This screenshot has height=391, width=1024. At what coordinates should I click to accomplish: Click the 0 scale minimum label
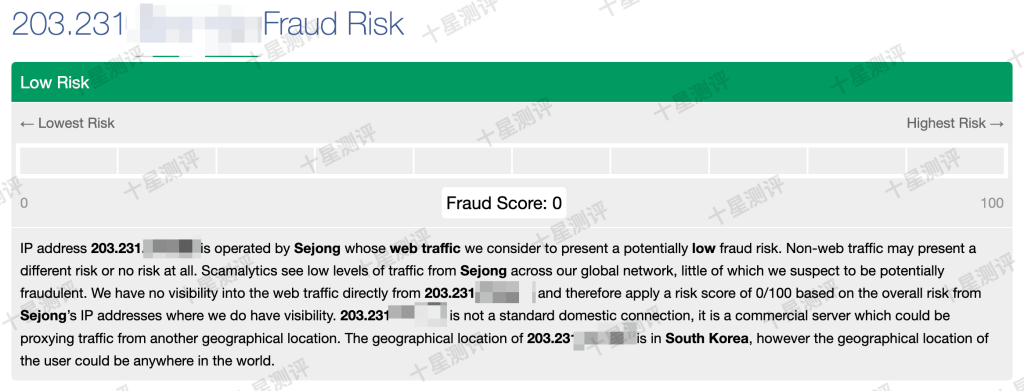pyautogui.click(x=24, y=203)
